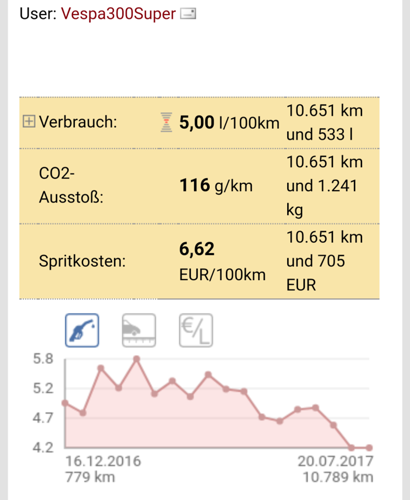Click the 20.07.2017 end date label
The width and height of the screenshot is (410, 500).
click(335, 461)
